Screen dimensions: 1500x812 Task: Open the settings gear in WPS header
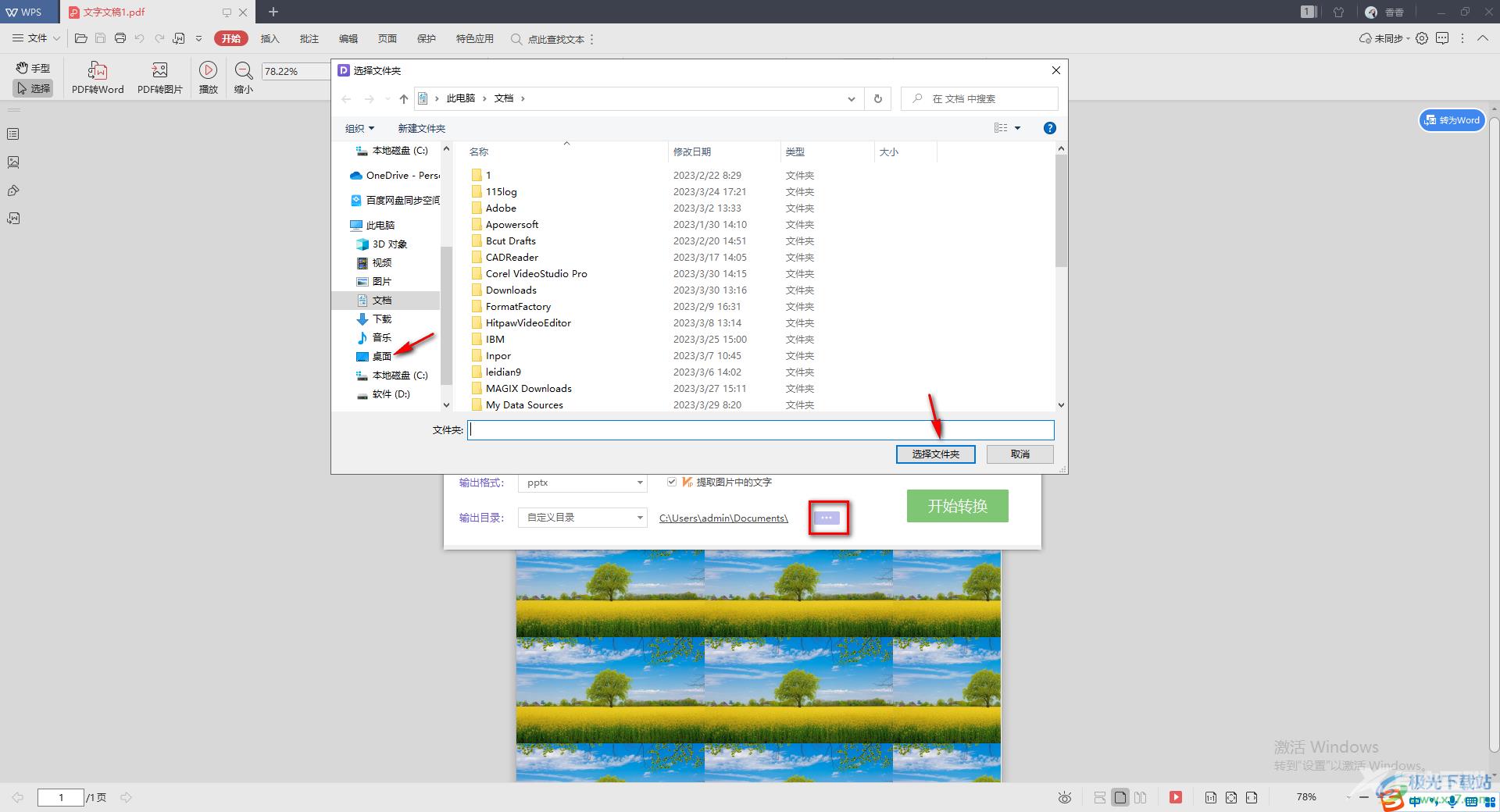coord(1422,38)
